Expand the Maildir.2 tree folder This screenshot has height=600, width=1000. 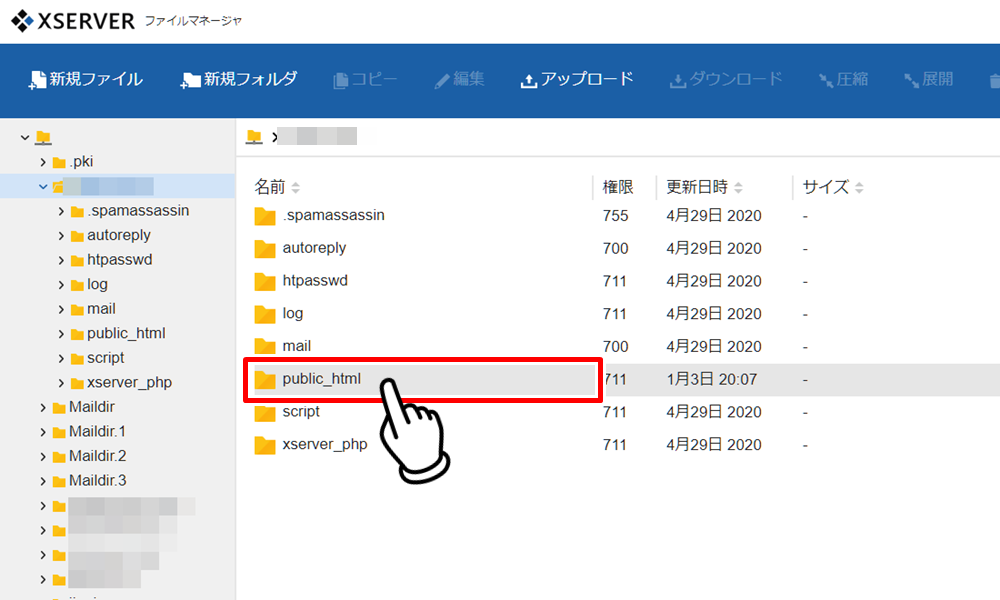(43, 457)
